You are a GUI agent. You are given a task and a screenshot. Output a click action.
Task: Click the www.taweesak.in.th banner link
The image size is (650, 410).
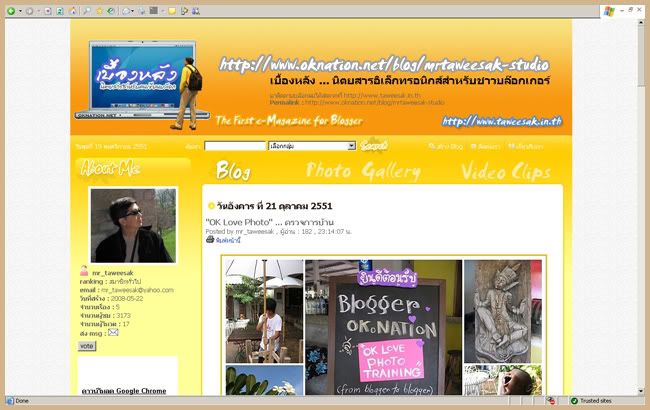click(502, 121)
